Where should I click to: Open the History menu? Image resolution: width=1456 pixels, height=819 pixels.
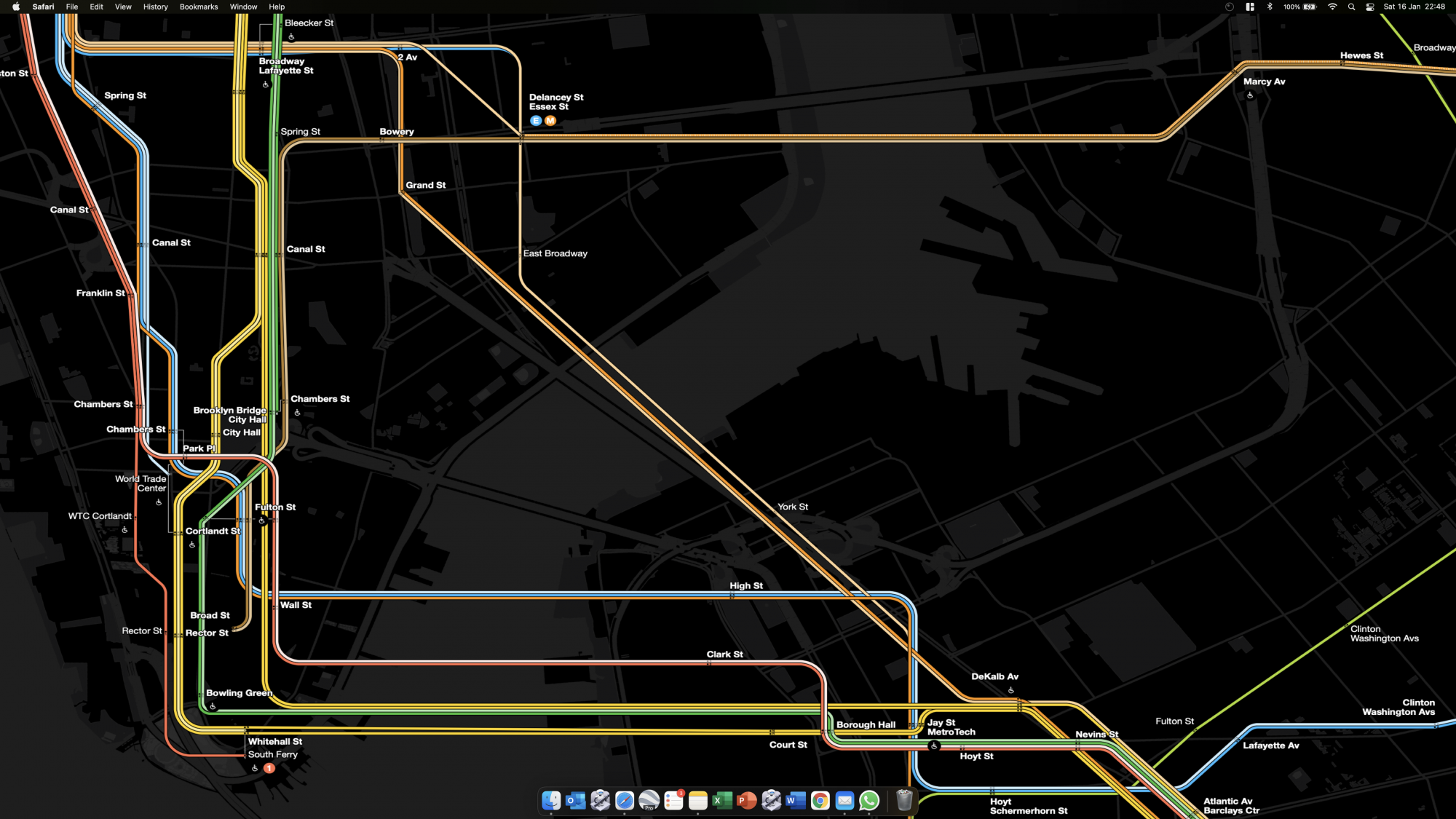[155, 7]
